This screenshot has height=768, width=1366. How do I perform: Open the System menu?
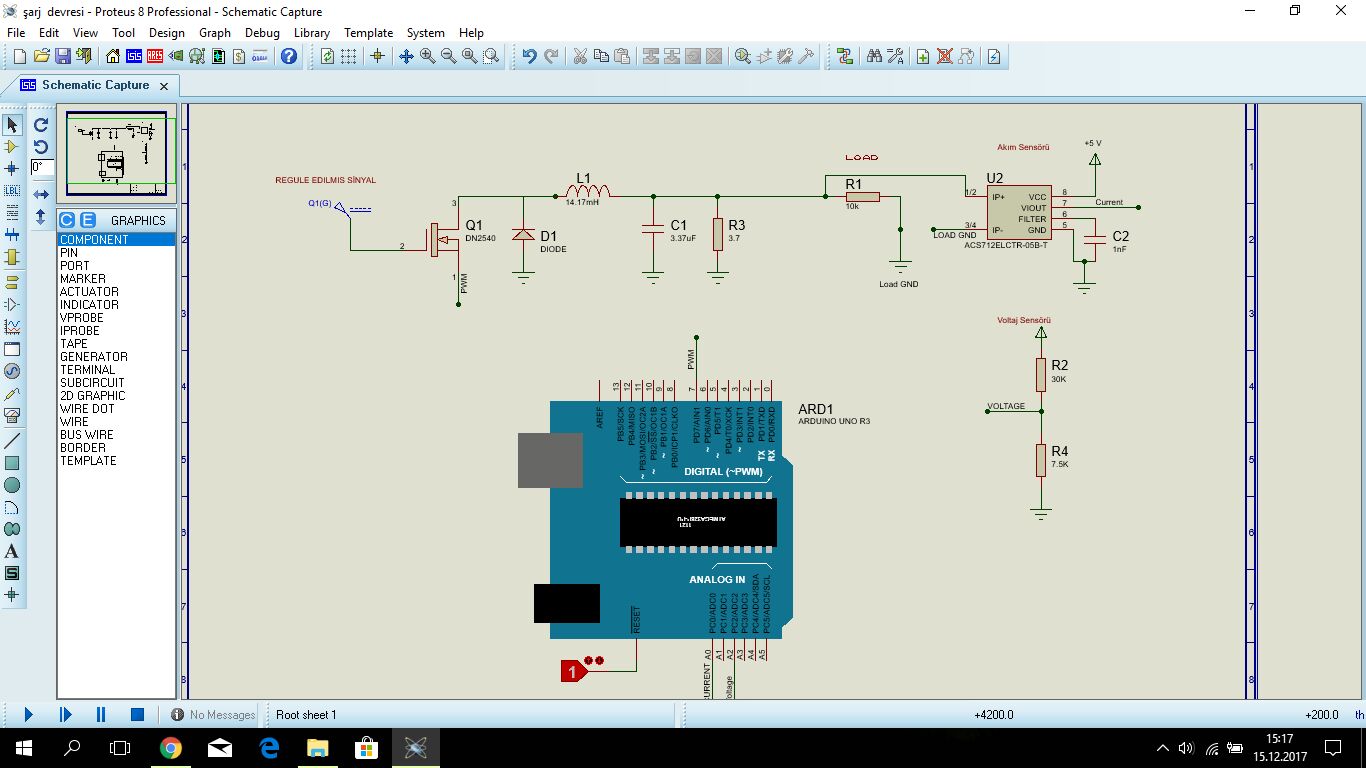(426, 33)
